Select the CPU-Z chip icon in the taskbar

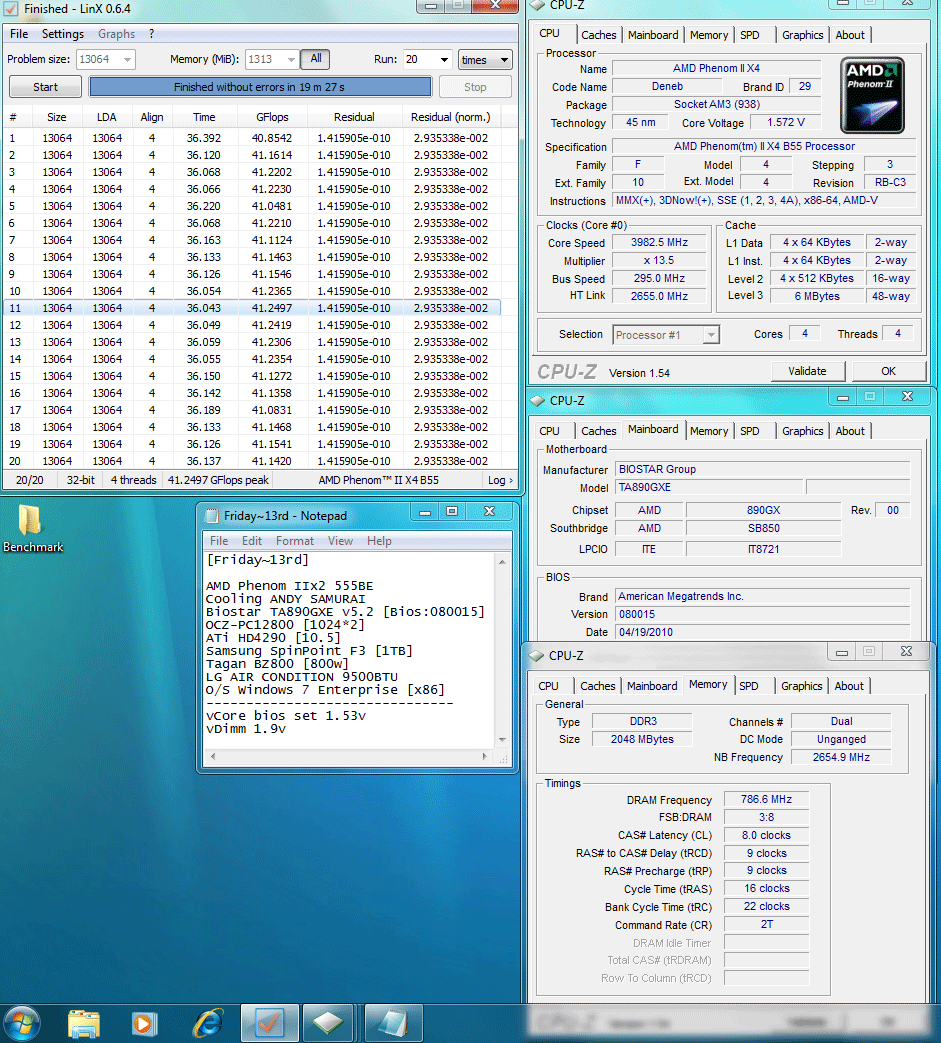pos(330,1023)
